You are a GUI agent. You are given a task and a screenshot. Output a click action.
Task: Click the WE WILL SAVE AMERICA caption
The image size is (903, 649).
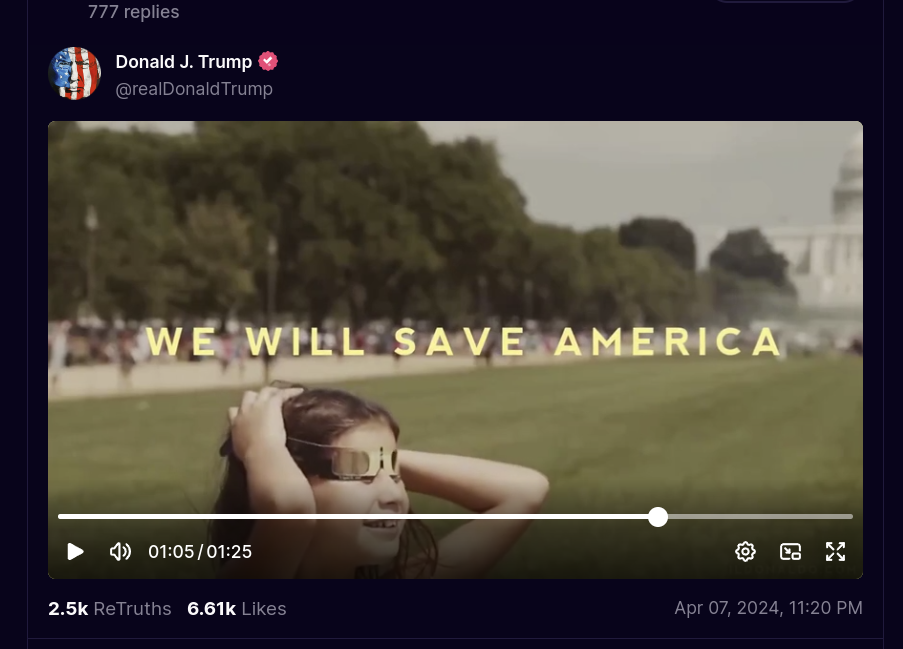[464, 341]
